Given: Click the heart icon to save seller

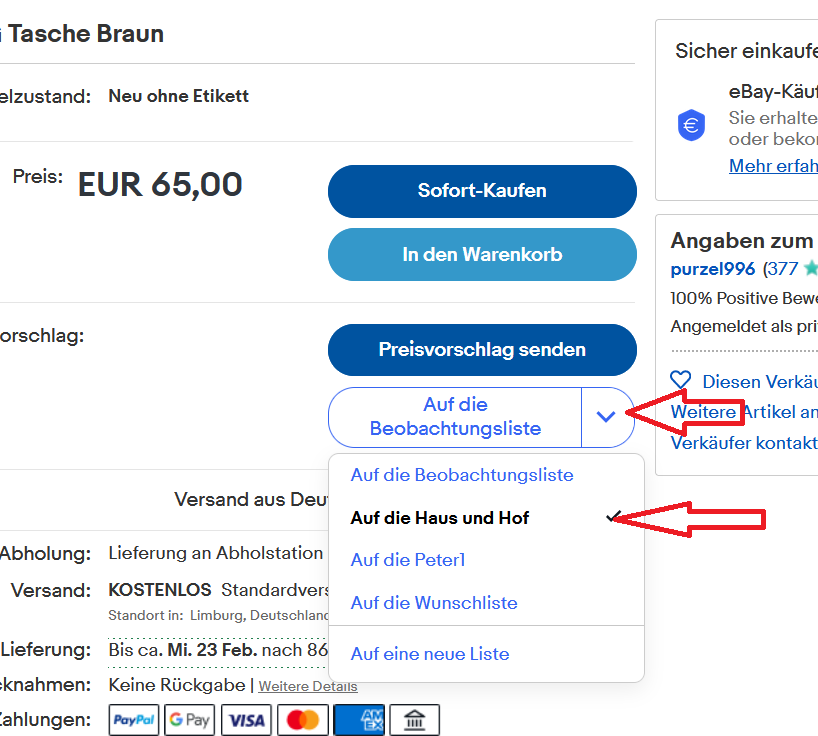Looking at the screenshot, I should coord(681,380).
